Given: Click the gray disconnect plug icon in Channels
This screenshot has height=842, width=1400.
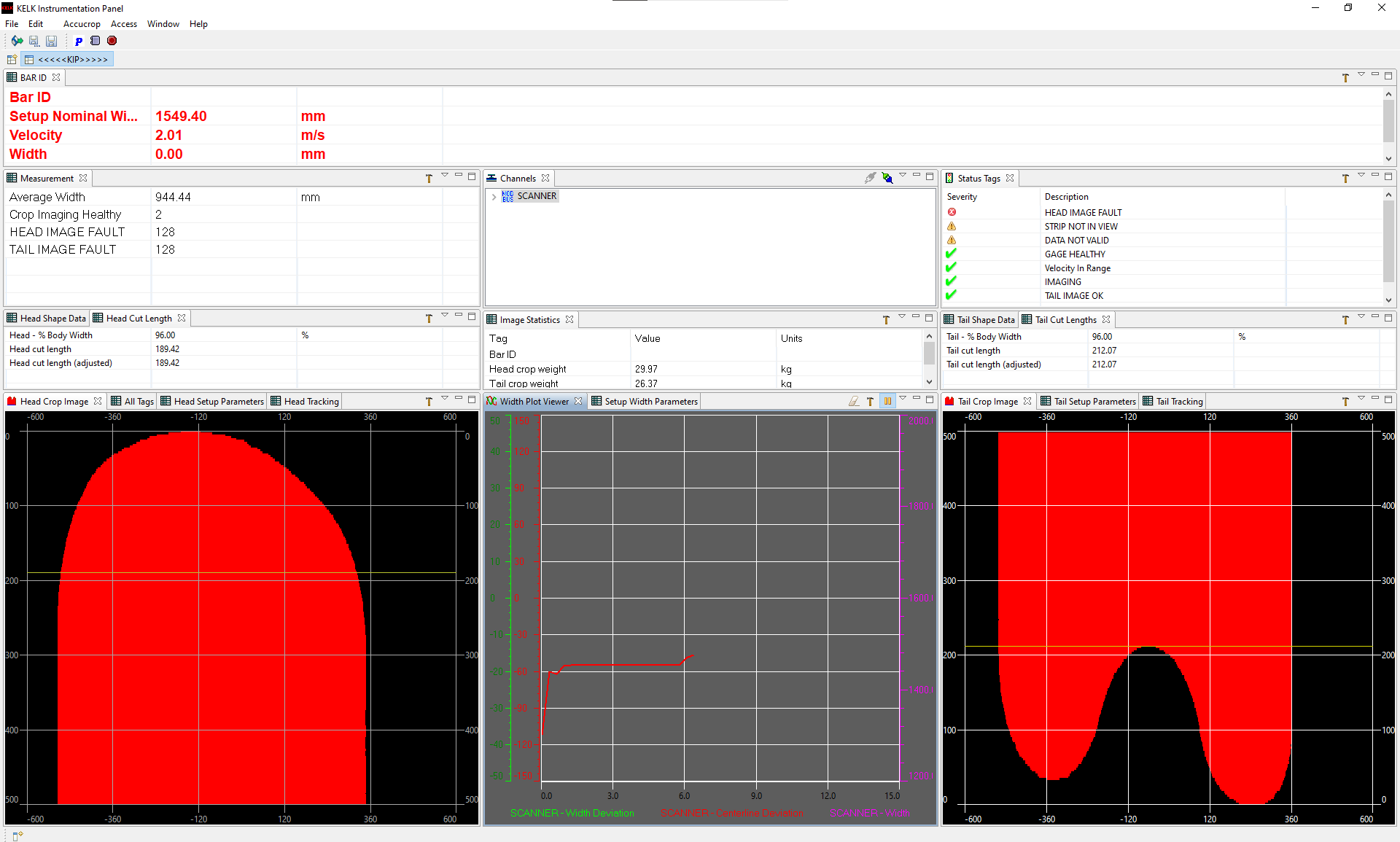Looking at the screenshot, I should pyautogui.click(x=871, y=177).
